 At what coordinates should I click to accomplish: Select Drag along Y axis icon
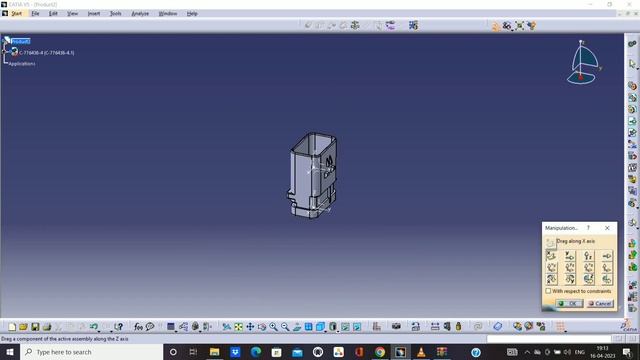pyautogui.click(x=569, y=256)
